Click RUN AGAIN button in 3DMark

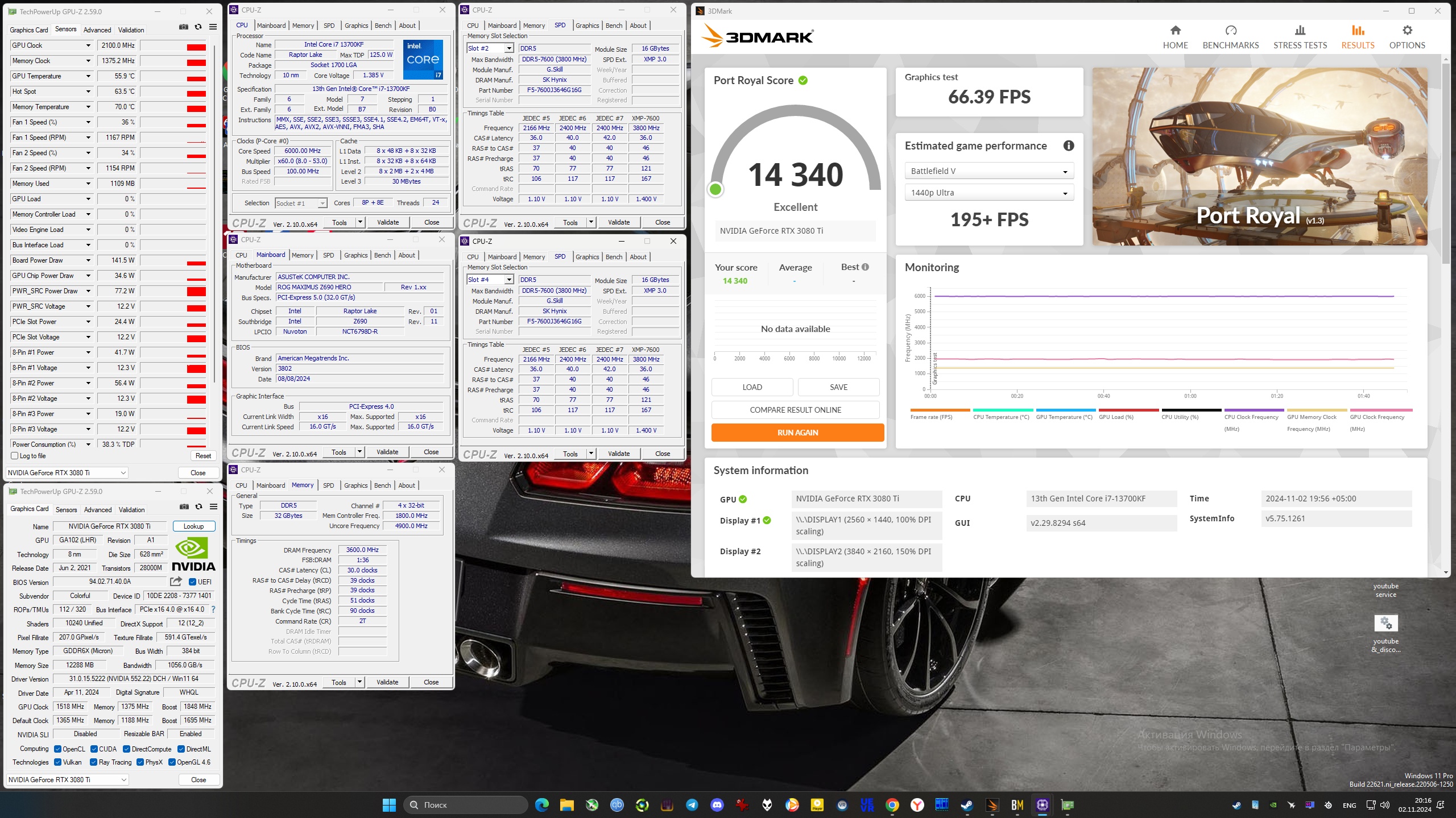(797, 433)
